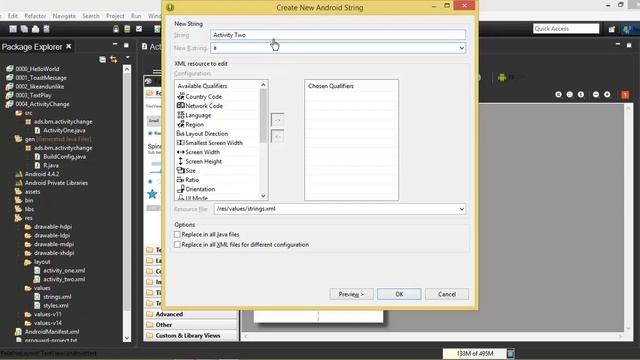This screenshot has width=640, height=360.
Task: Cancel the Create New Android String dialog
Action: tap(447, 294)
